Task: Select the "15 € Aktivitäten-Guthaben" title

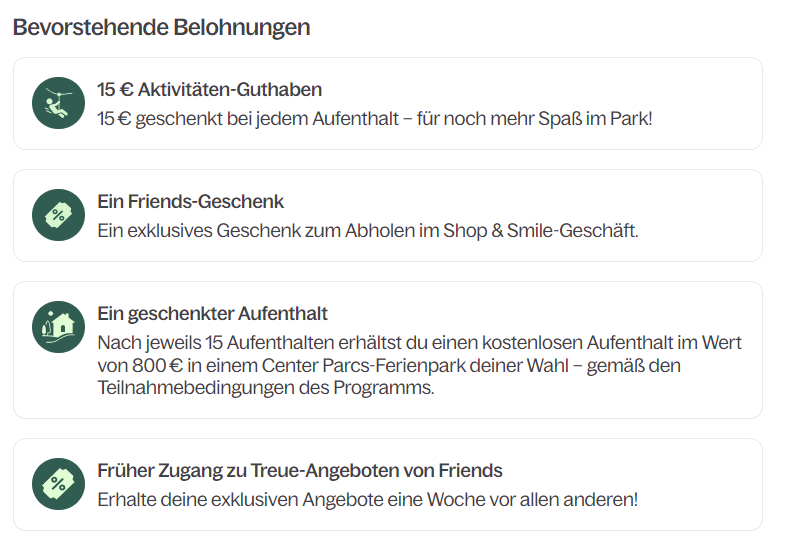Action: pyautogui.click(x=209, y=90)
